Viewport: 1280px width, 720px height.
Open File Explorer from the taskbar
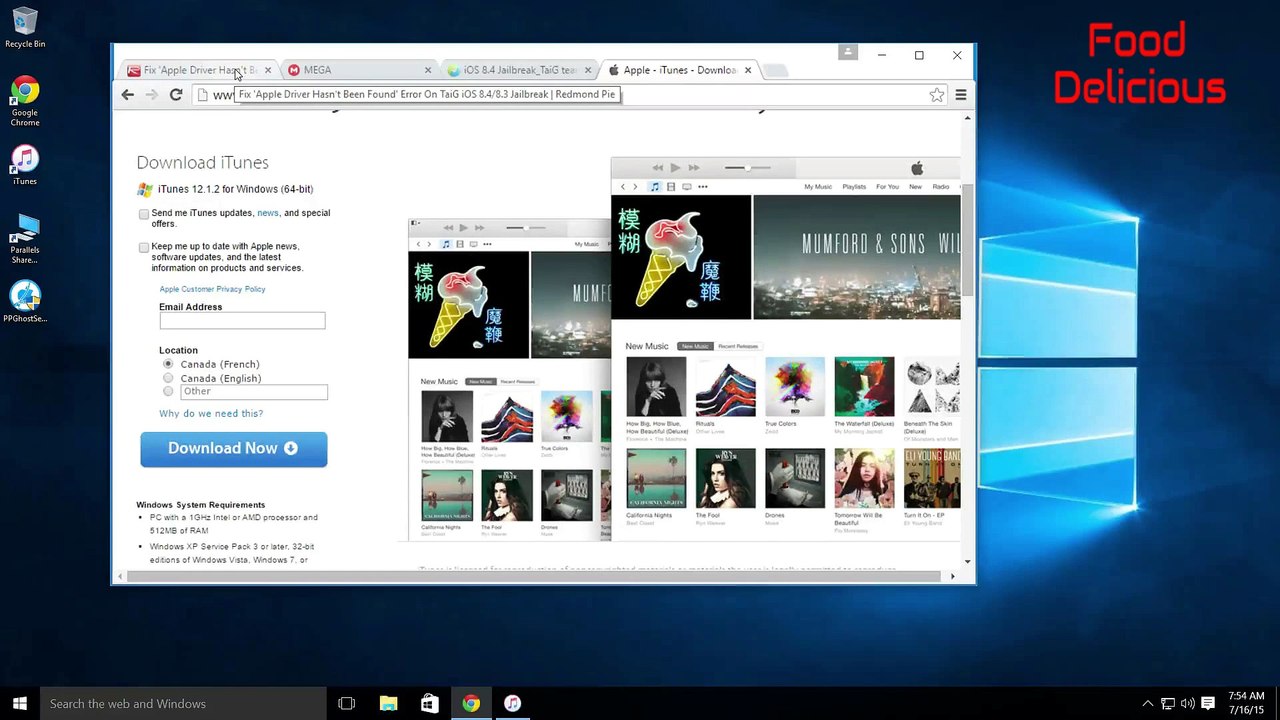tap(388, 703)
